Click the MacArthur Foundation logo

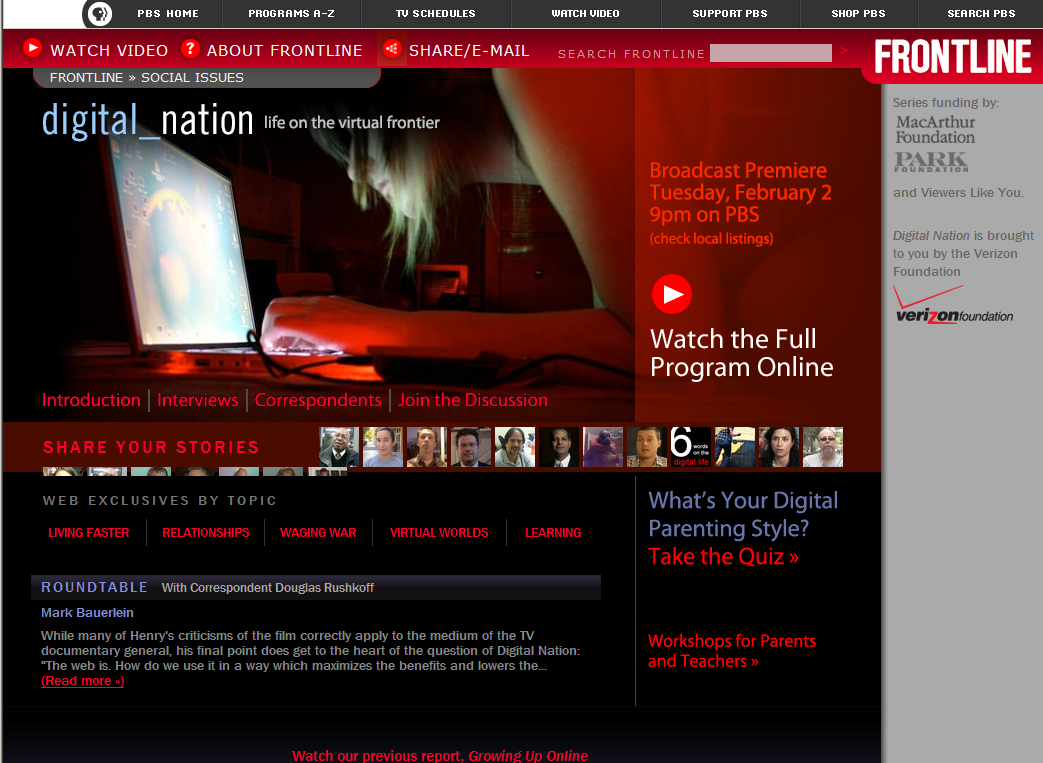pos(935,130)
